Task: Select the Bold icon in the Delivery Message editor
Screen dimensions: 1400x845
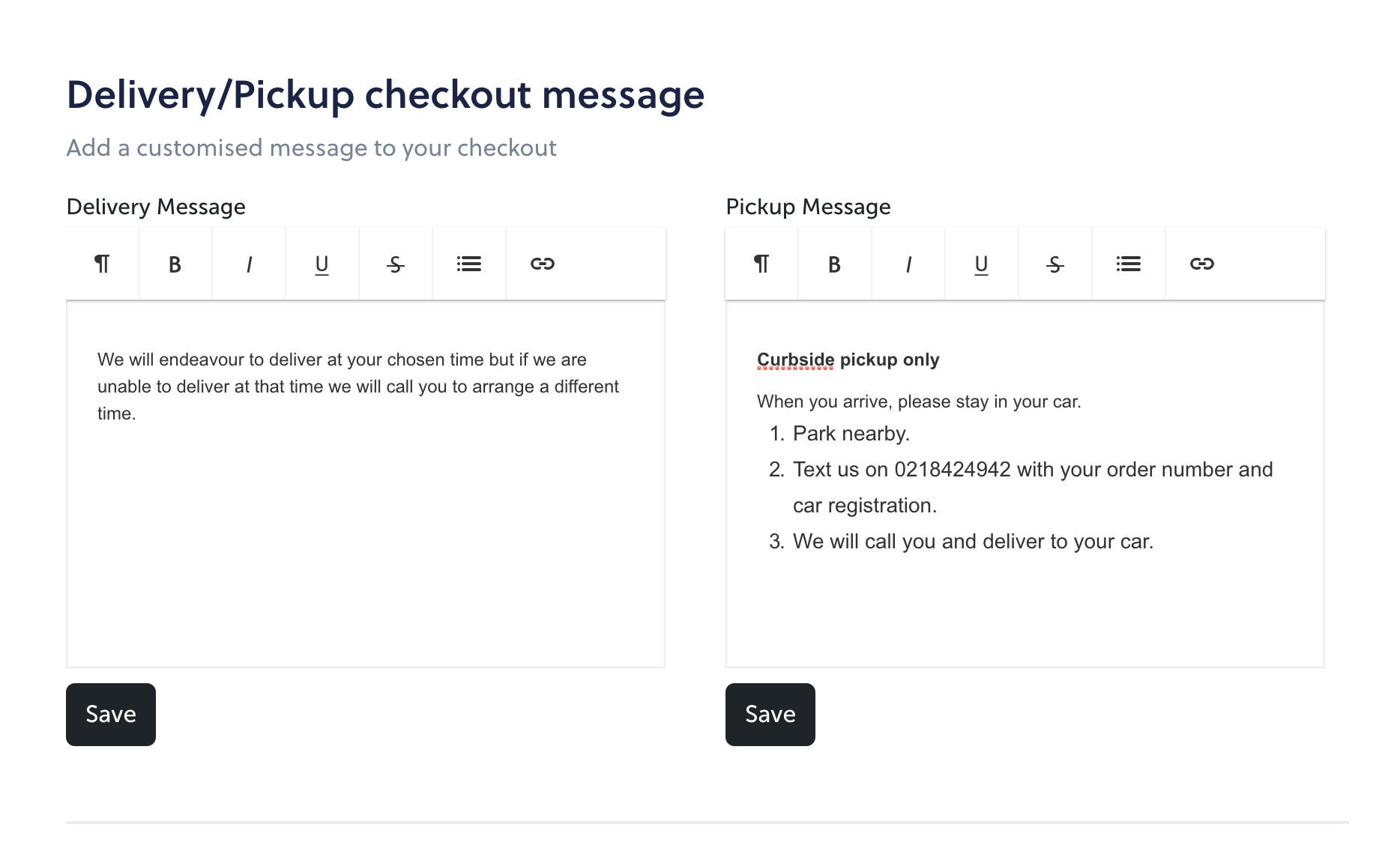Action: coord(175,264)
